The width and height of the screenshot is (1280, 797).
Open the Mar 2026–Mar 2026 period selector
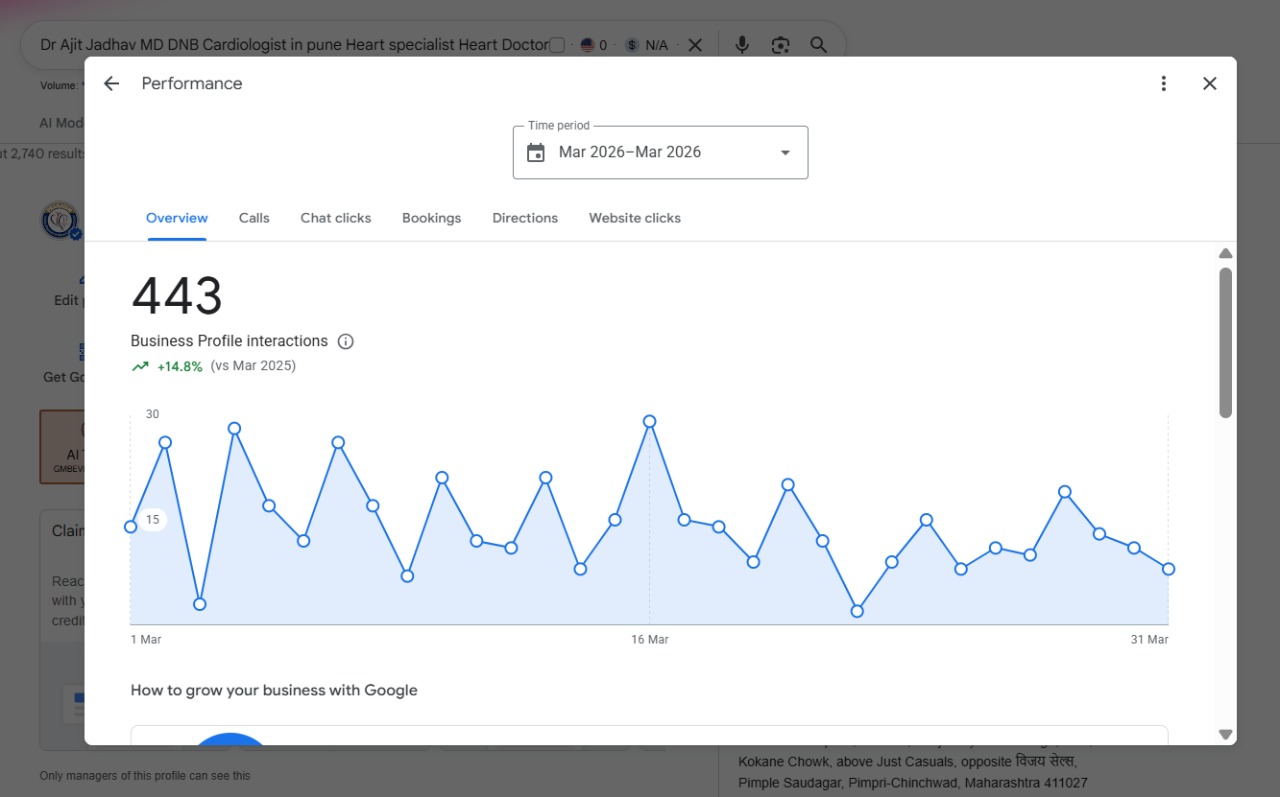[660, 153]
